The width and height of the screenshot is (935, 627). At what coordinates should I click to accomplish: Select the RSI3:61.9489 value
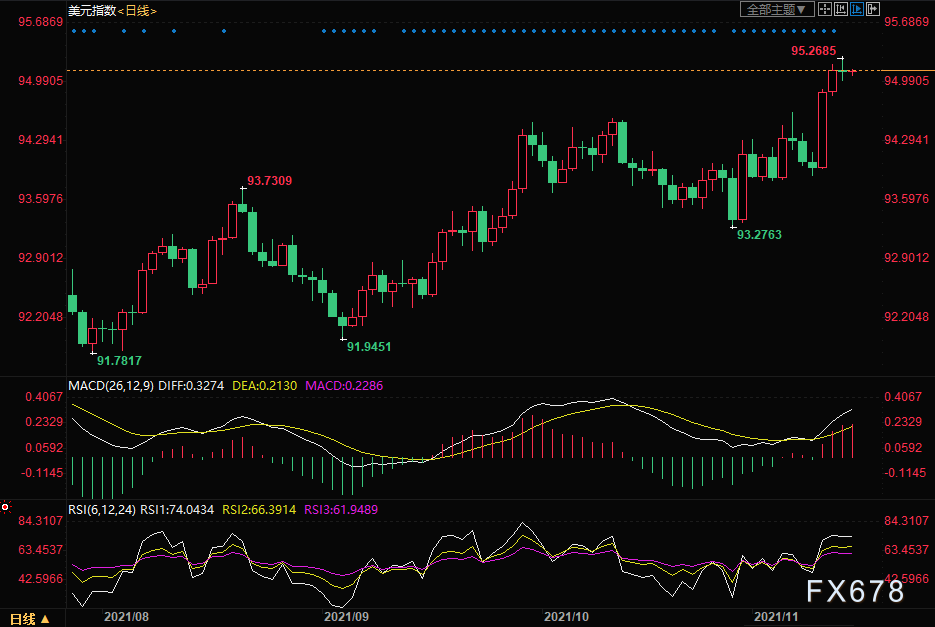tap(341, 509)
